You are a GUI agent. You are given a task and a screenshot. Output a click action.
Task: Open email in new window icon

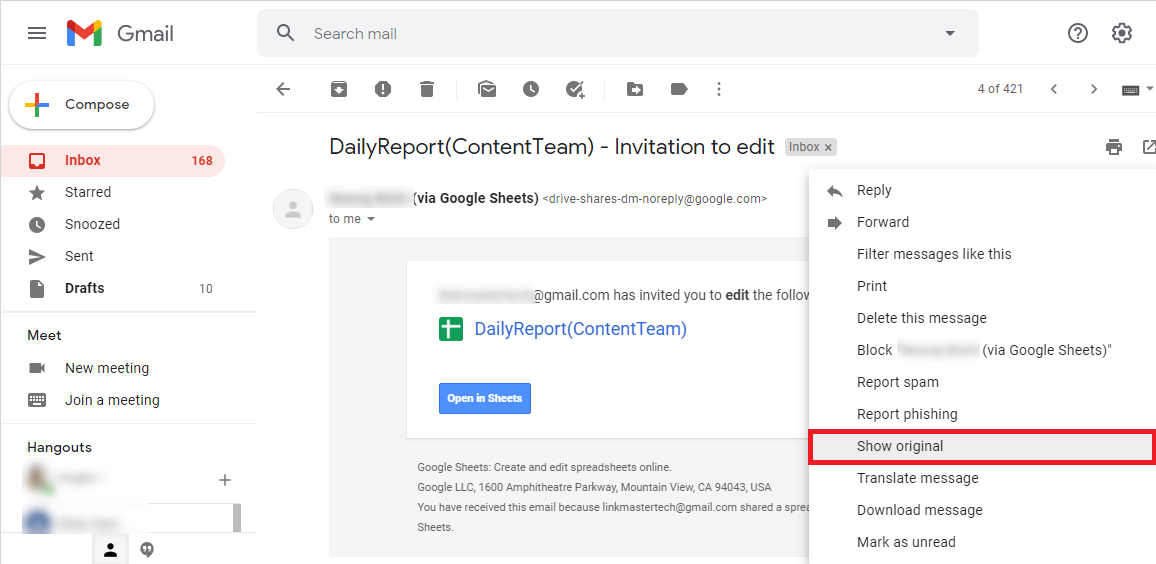(x=1149, y=147)
